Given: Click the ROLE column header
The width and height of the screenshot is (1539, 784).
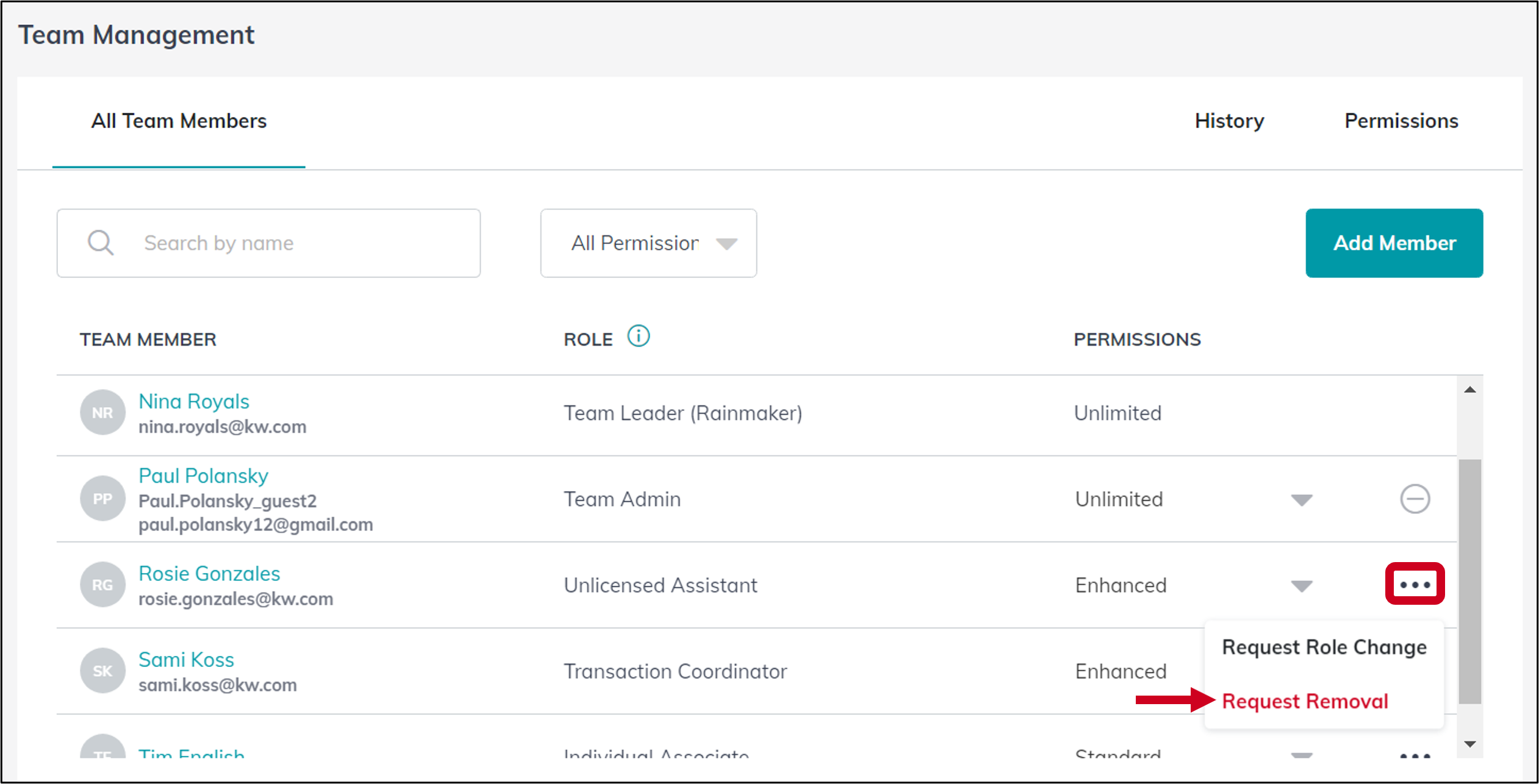Looking at the screenshot, I should pos(588,340).
